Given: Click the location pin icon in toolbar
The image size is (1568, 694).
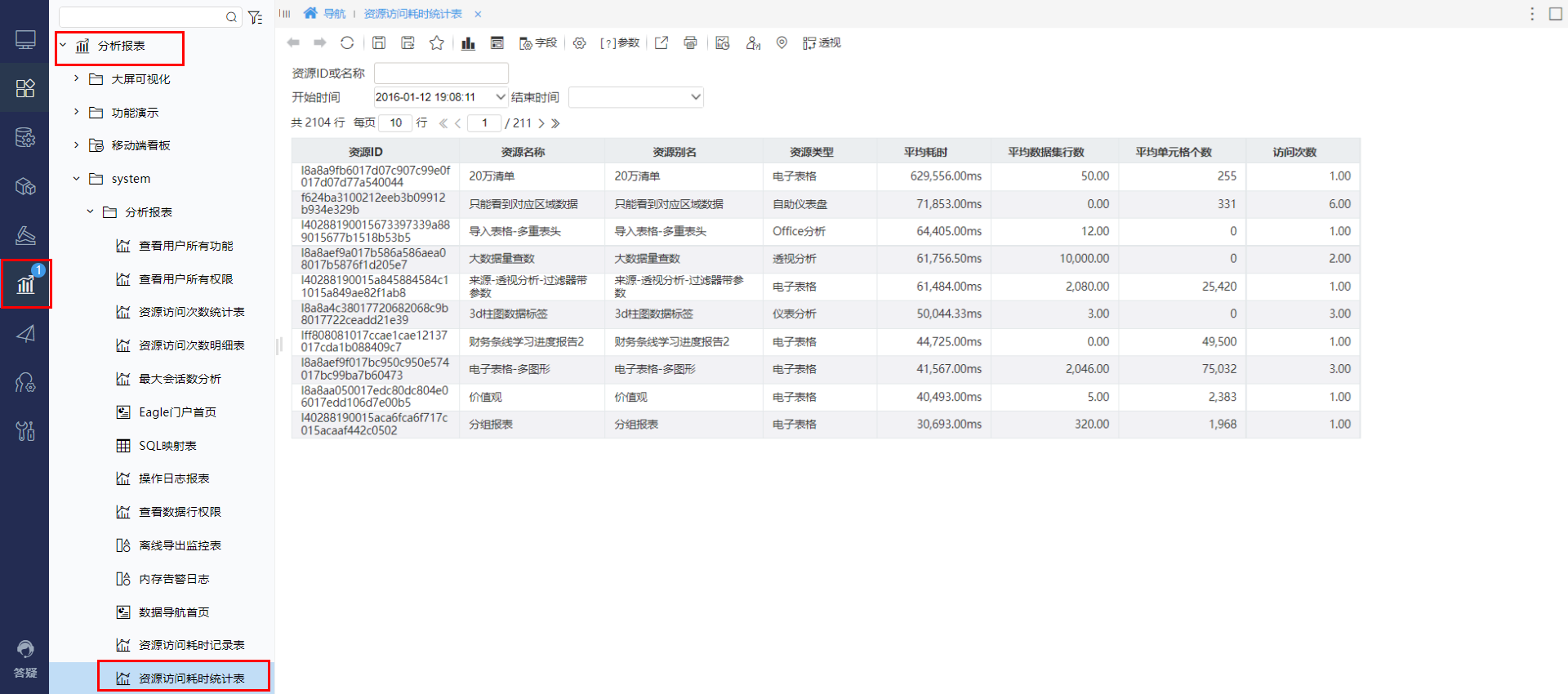Looking at the screenshot, I should [x=782, y=42].
